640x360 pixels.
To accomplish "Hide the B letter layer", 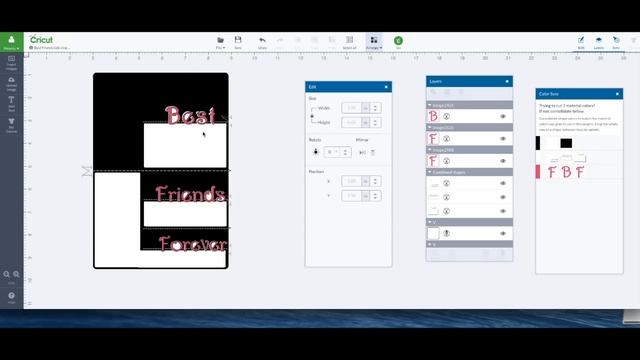I will coord(503,116).
